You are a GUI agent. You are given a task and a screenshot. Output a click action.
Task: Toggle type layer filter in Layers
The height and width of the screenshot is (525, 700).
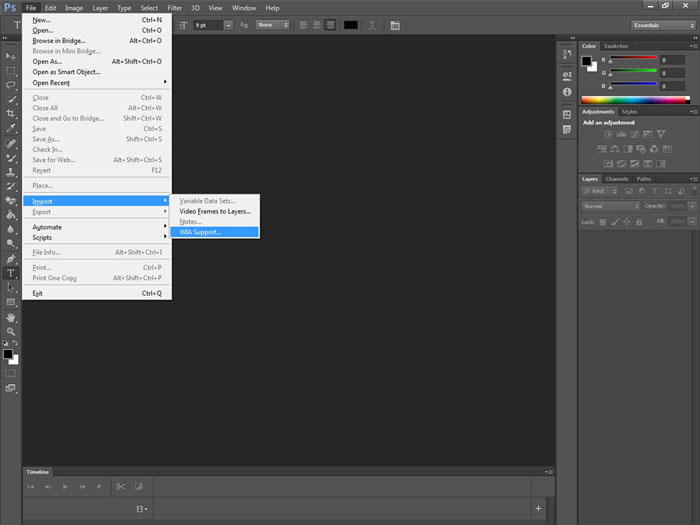pos(655,191)
